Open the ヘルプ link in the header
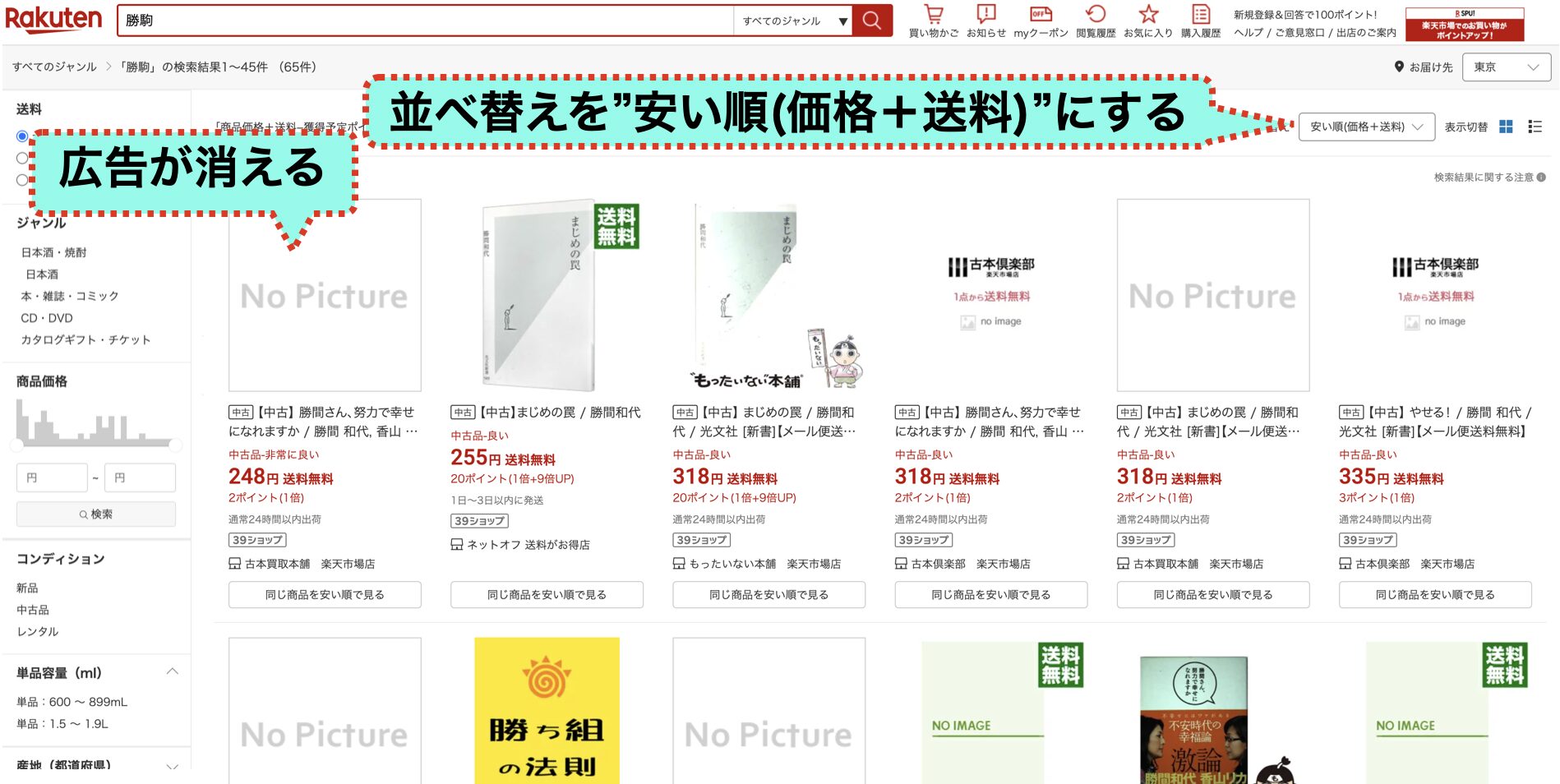Screen dimensions: 1560x784 click(x=1248, y=33)
